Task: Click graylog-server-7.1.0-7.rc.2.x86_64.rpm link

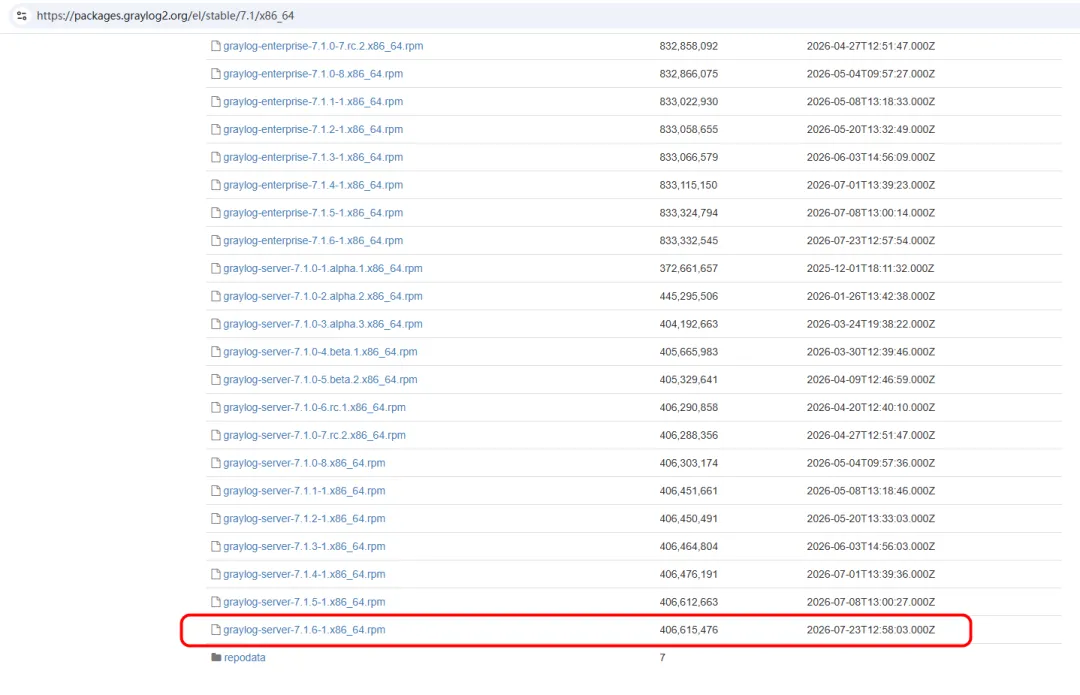Action: pos(314,435)
